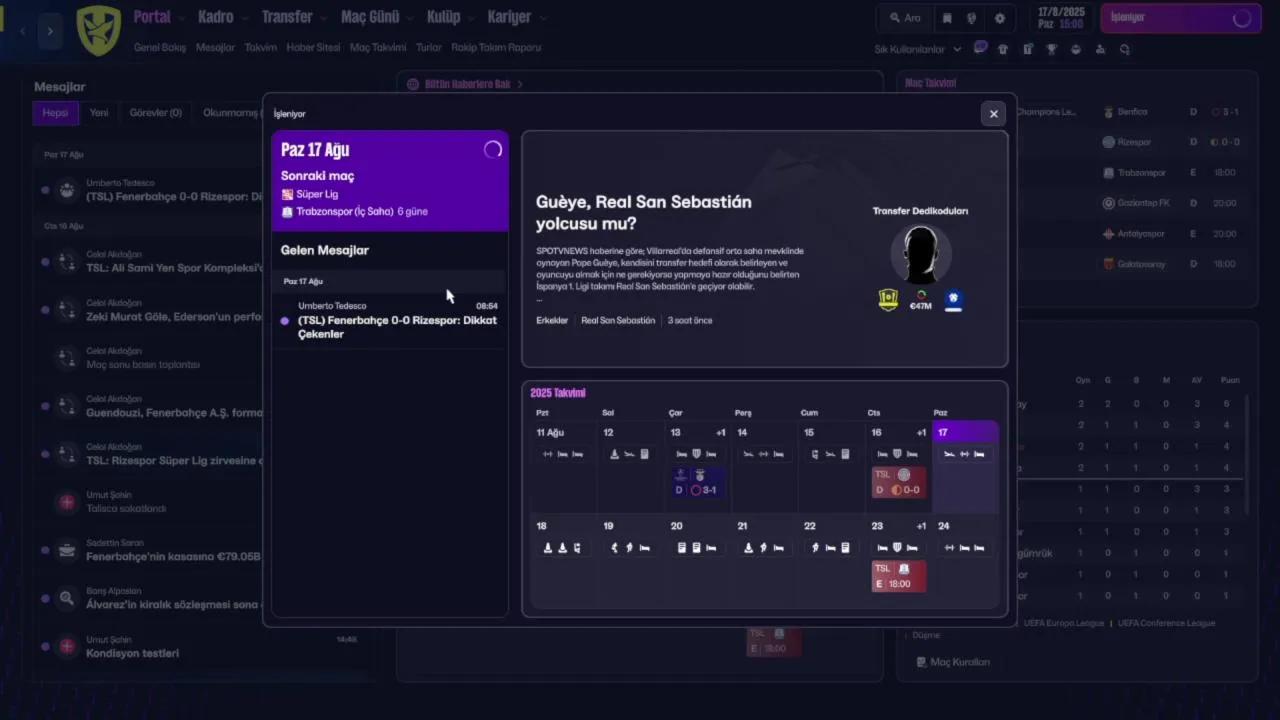Select the Hepsi messages filter
Image resolution: width=1280 pixels, height=720 pixels.
point(55,113)
